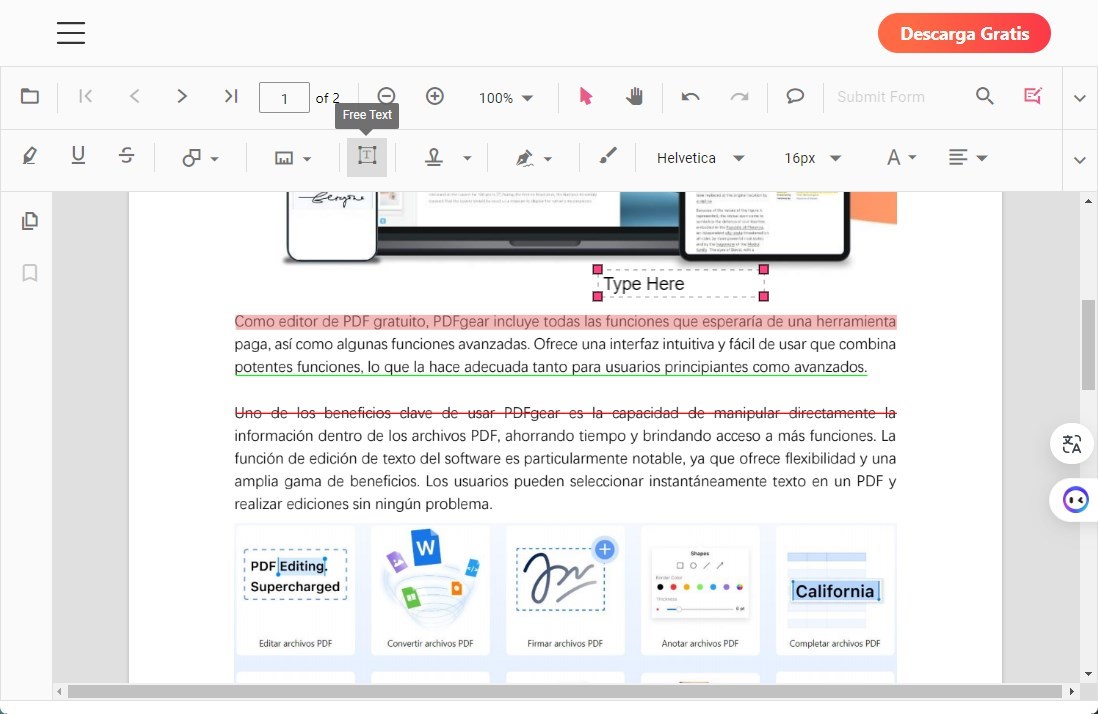The width and height of the screenshot is (1098, 714).
Task: Open the font color picker
Action: [897, 157]
